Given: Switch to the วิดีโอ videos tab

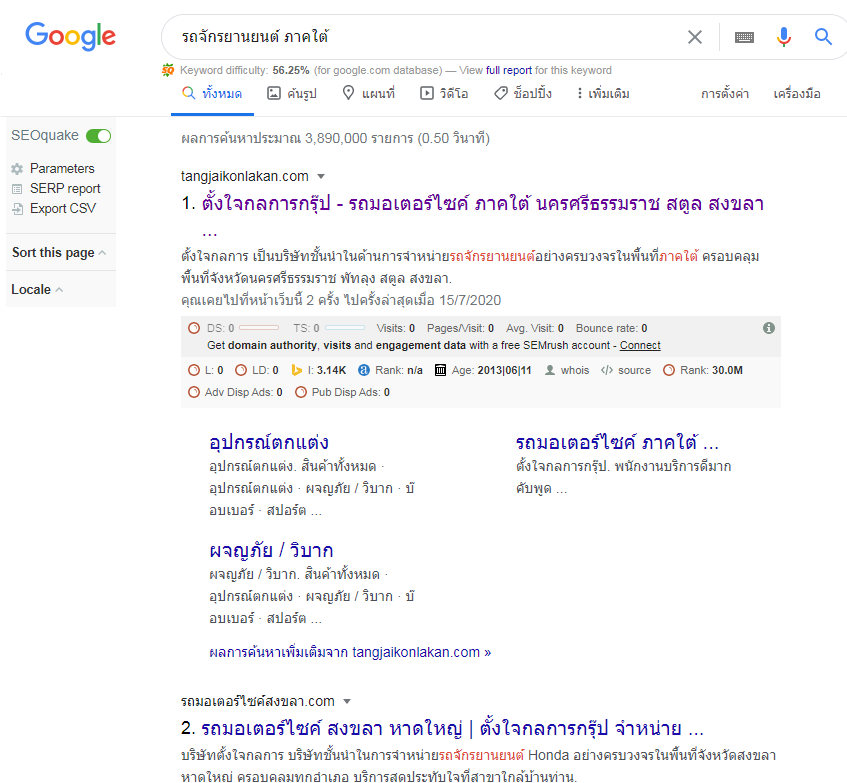Looking at the screenshot, I should point(445,94).
